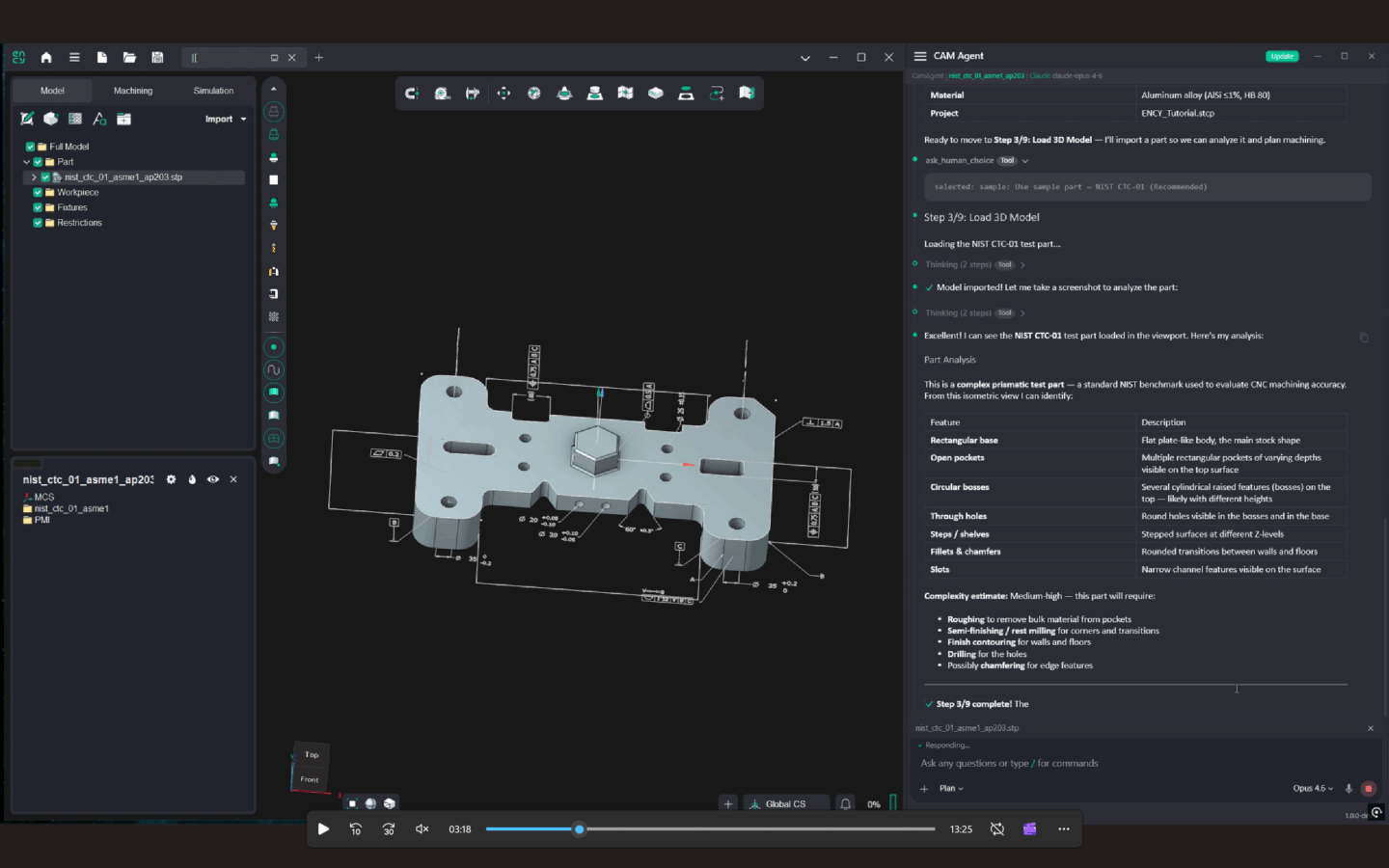The height and width of the screenshot is (868, 1389).
Task: Open settings gear for nist_ctc_01_asme1 panel
Action: point(171,478)
